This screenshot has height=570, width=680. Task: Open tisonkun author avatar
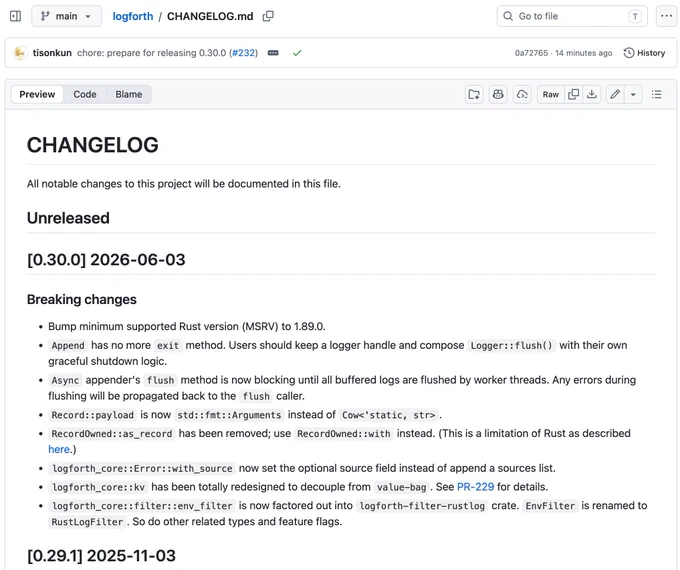[x=20, y=53]
